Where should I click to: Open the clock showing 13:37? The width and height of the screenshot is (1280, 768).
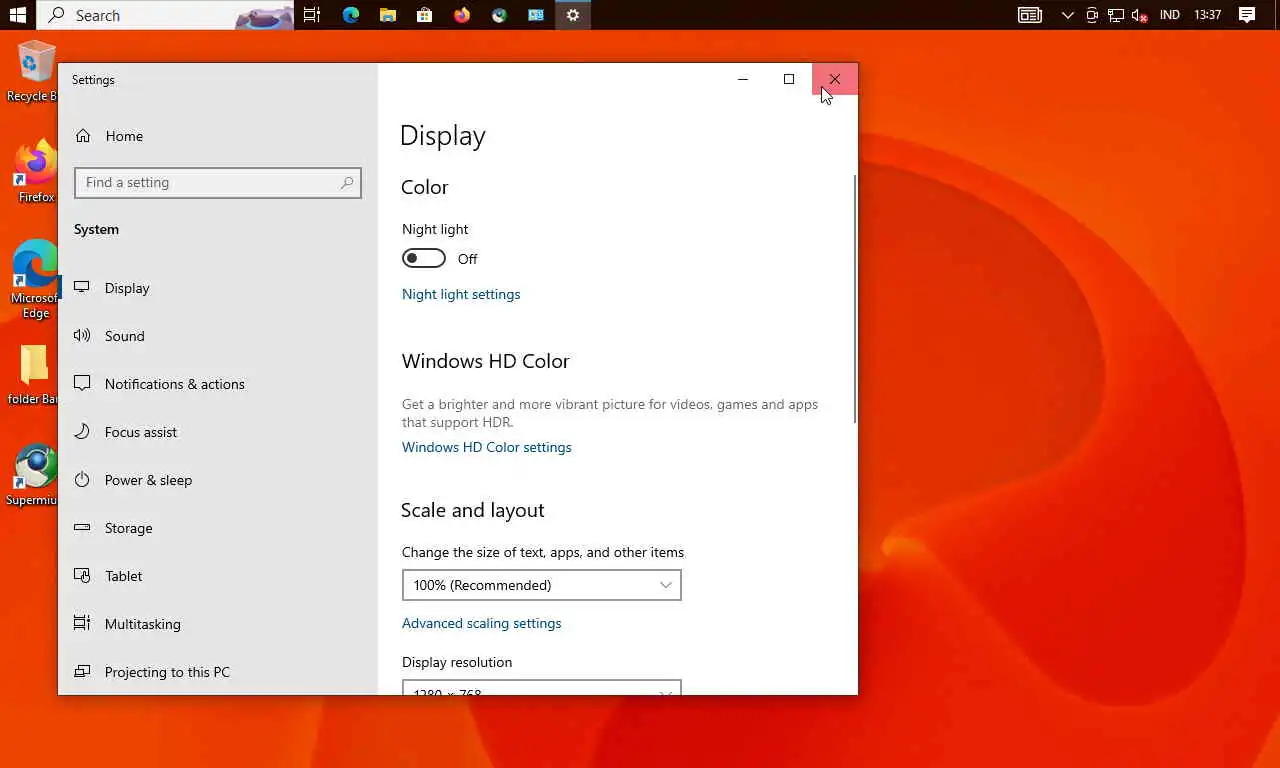[1208, 15]
